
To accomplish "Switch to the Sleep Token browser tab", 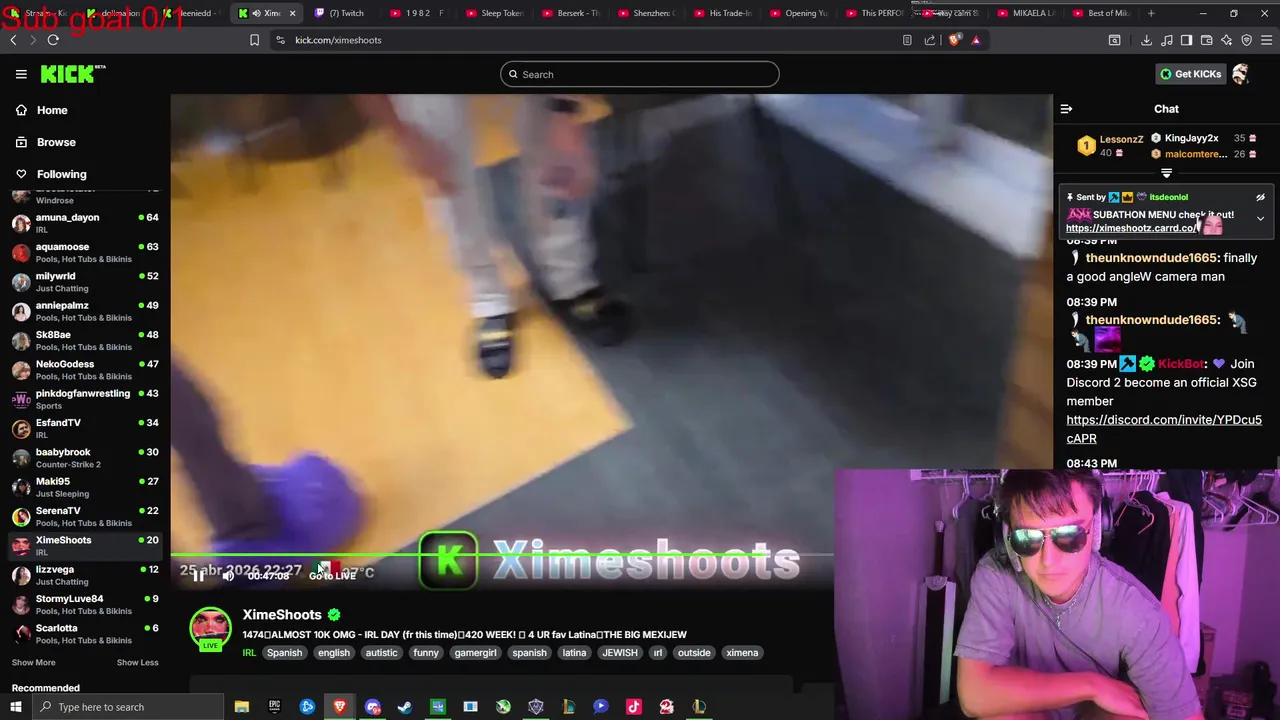I will point(495,13).
